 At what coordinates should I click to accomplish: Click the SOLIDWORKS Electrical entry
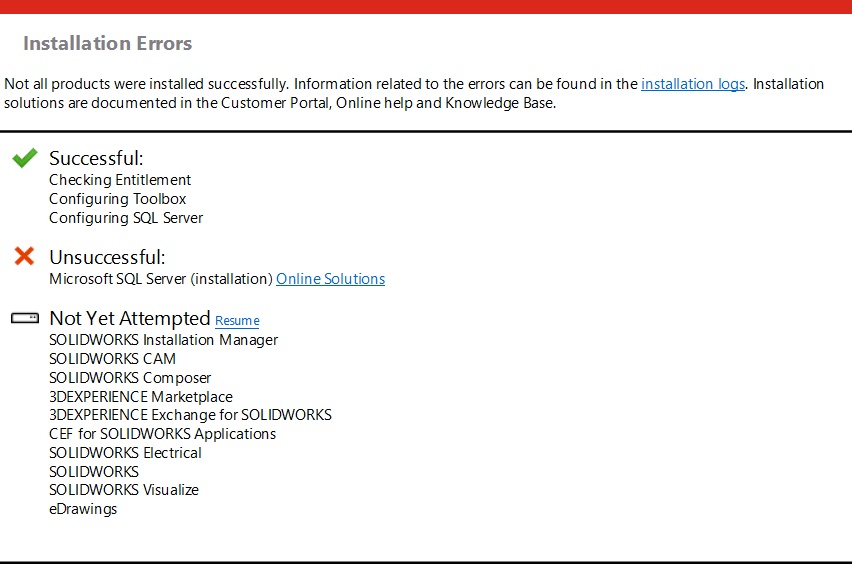pos(126,453)
